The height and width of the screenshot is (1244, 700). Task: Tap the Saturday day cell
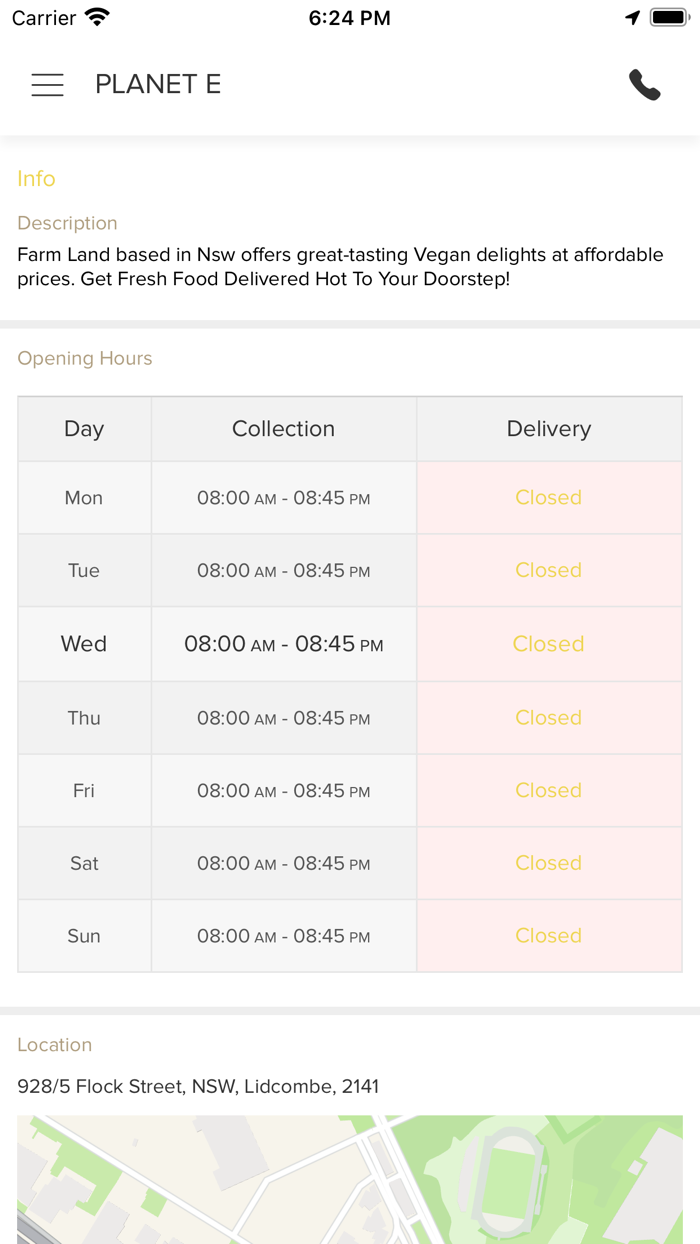tap(84, 864)
